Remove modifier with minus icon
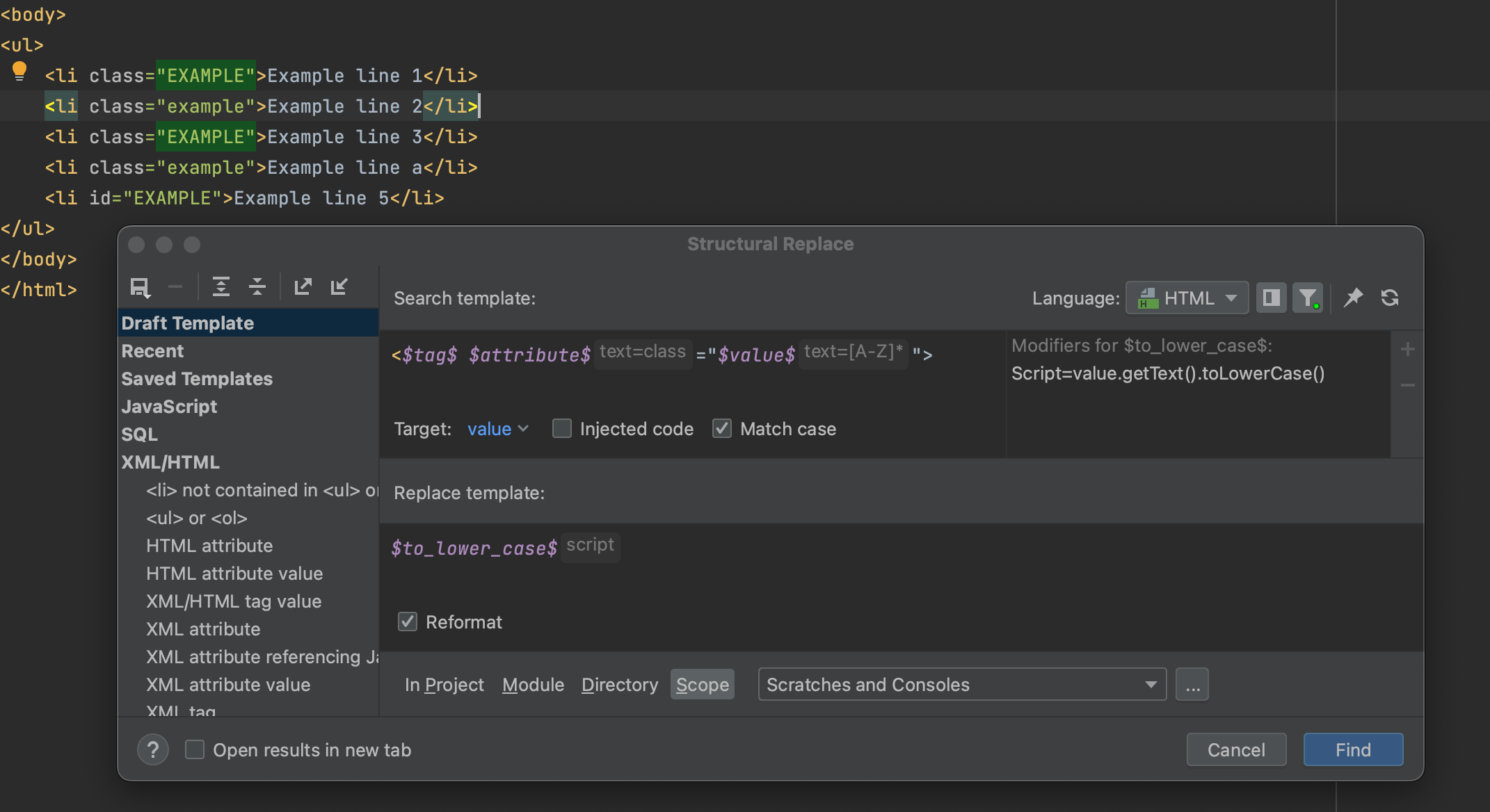Screen dimensions: 1490x812 [1407, 385]
